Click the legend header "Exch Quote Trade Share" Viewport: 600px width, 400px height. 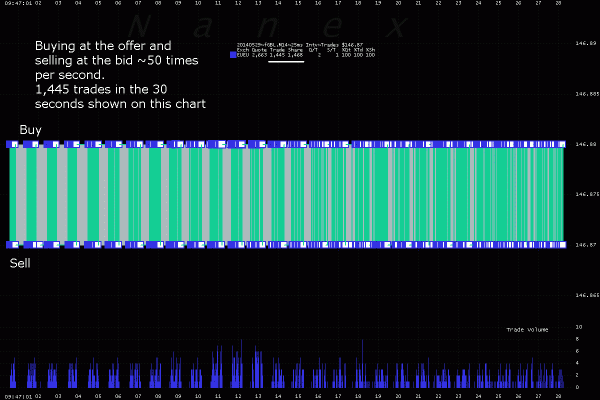tap(270, 50)
